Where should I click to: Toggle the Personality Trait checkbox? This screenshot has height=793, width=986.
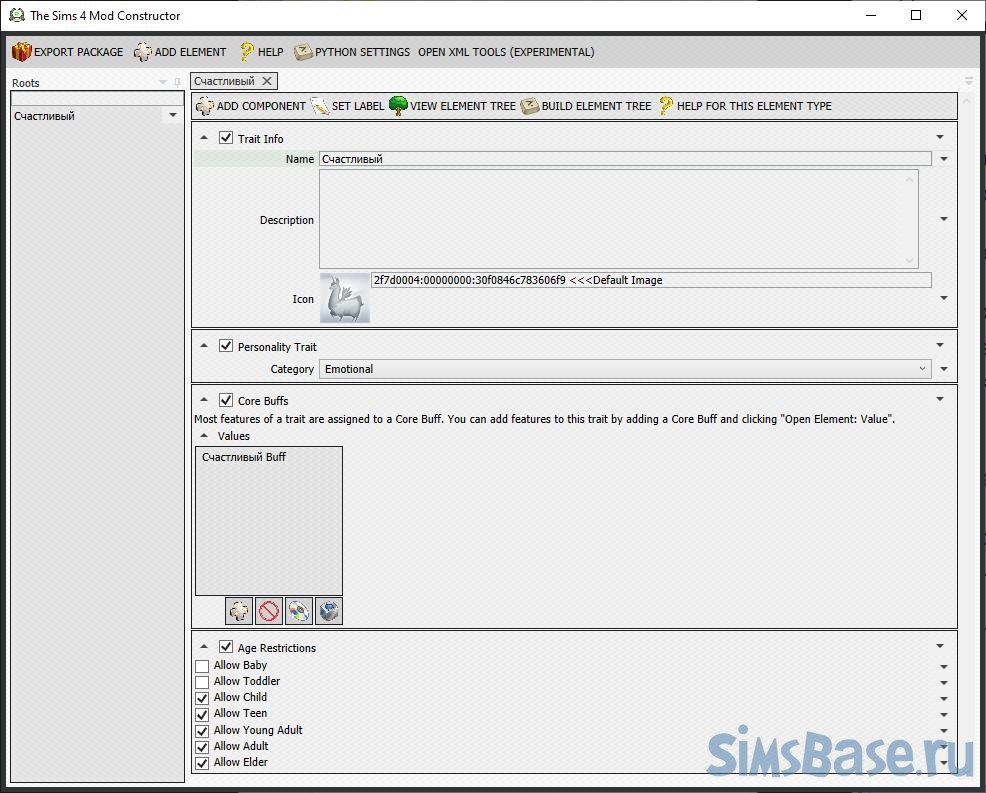[x=226, y=346]
